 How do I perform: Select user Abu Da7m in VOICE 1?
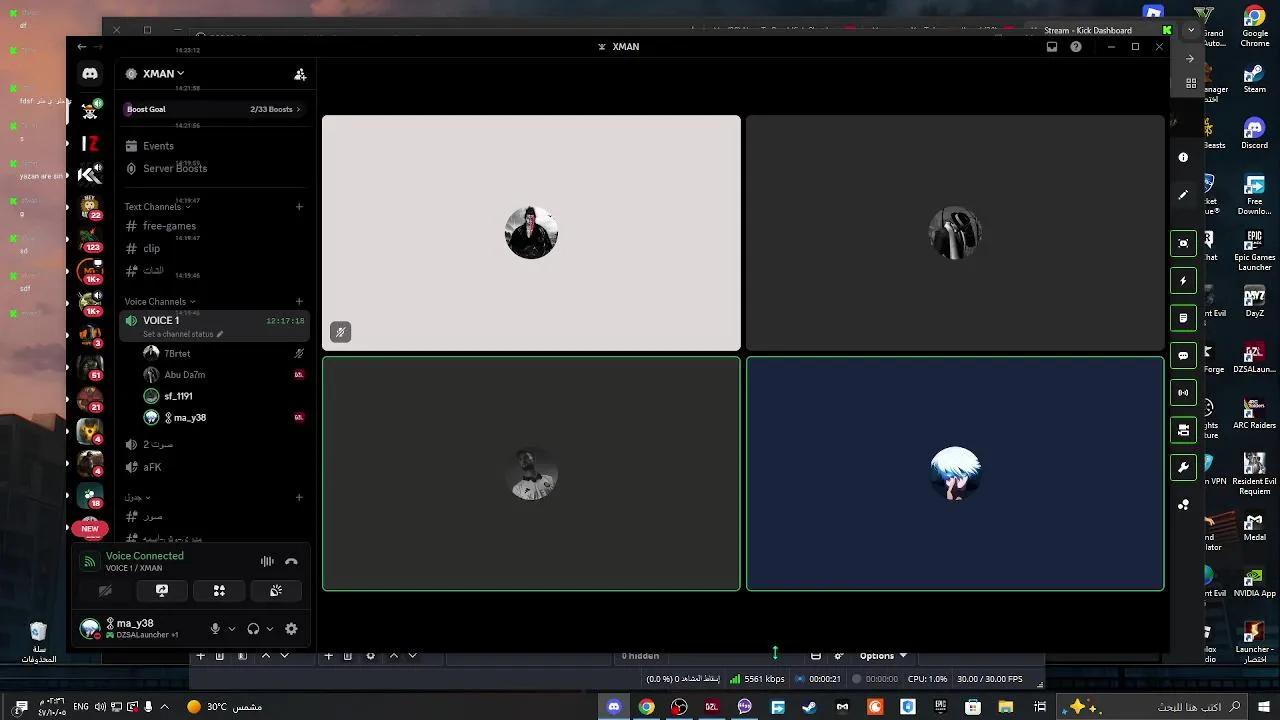pos(184,375)
